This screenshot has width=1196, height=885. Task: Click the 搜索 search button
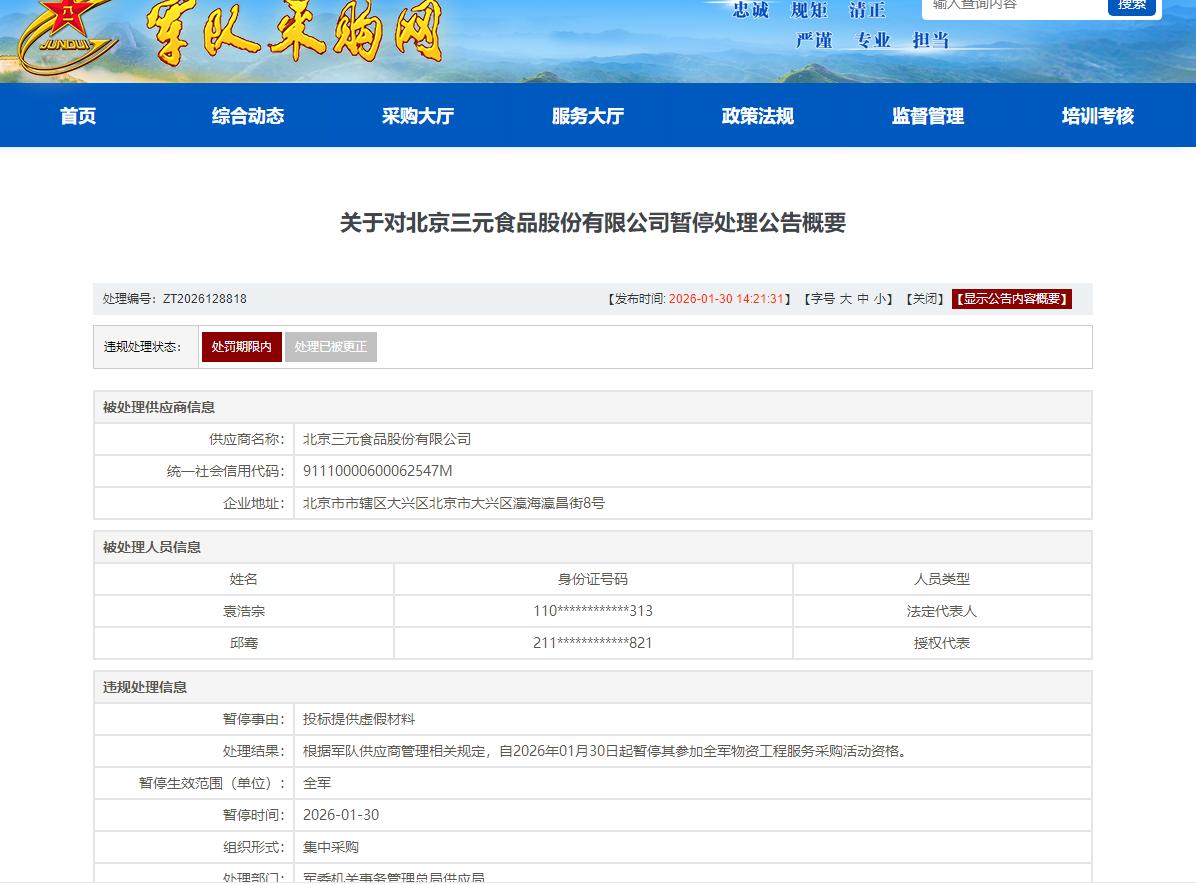1131,5
